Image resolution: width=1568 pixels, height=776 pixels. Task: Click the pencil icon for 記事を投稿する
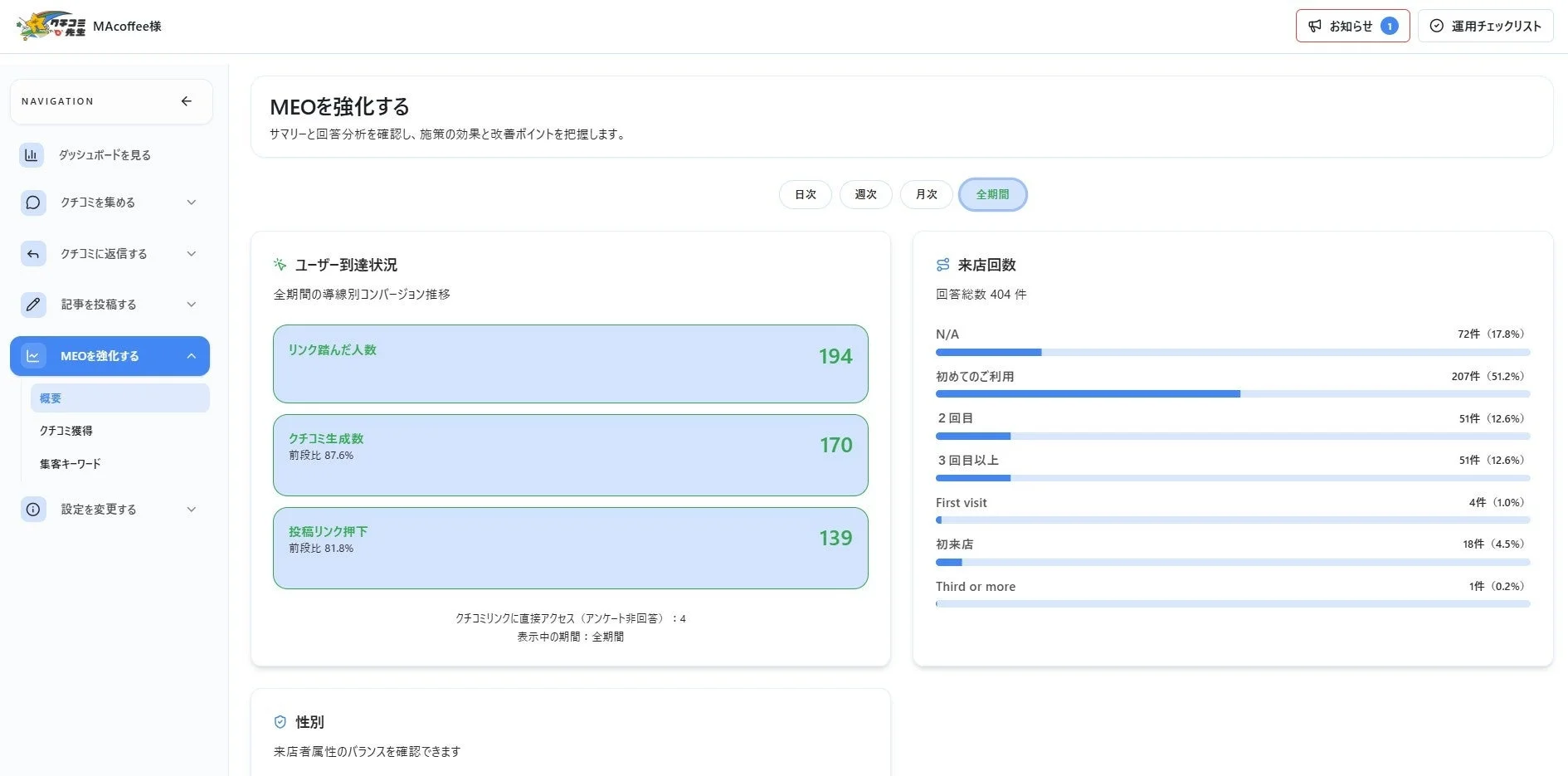pos(32,305)
